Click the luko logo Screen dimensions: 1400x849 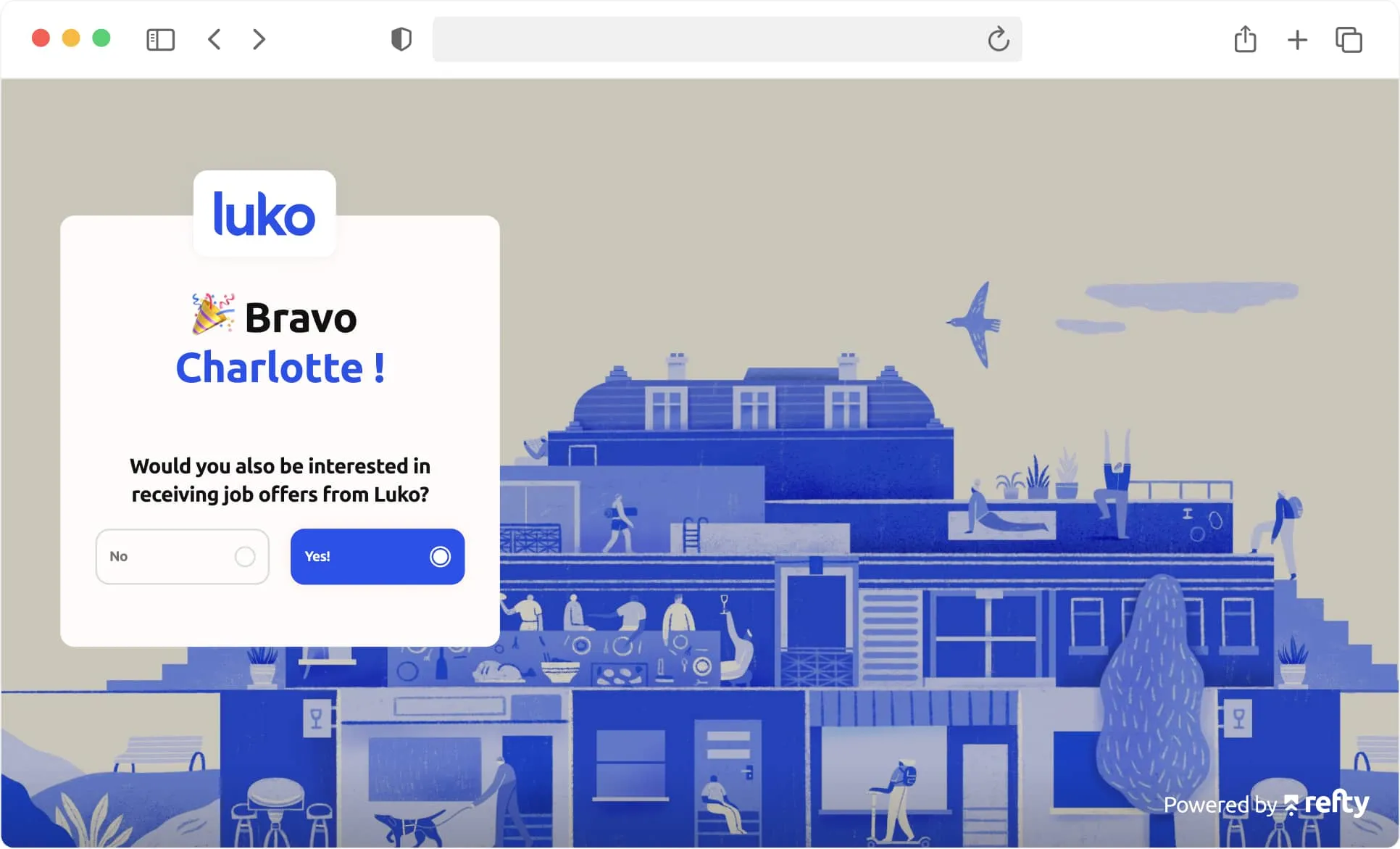(x=264, y=213)
